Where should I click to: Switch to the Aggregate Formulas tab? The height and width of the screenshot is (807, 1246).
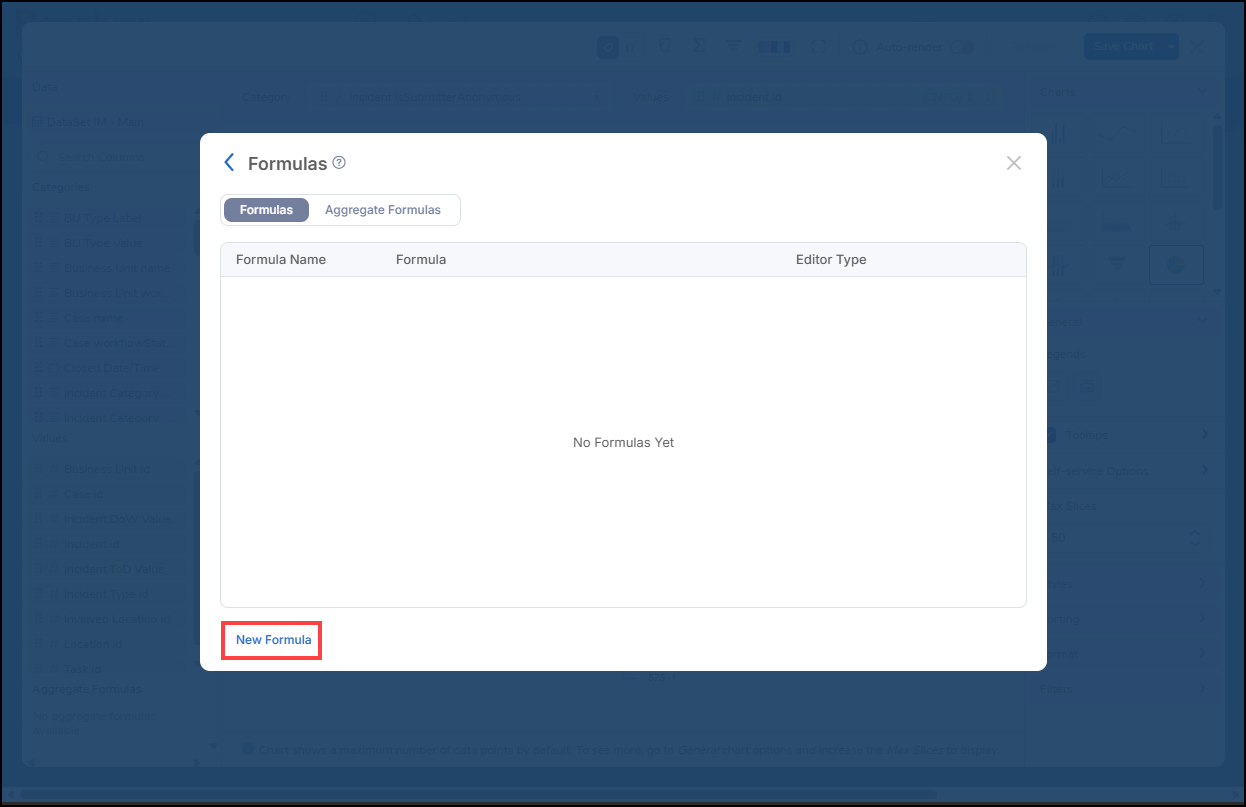point(383,210)
